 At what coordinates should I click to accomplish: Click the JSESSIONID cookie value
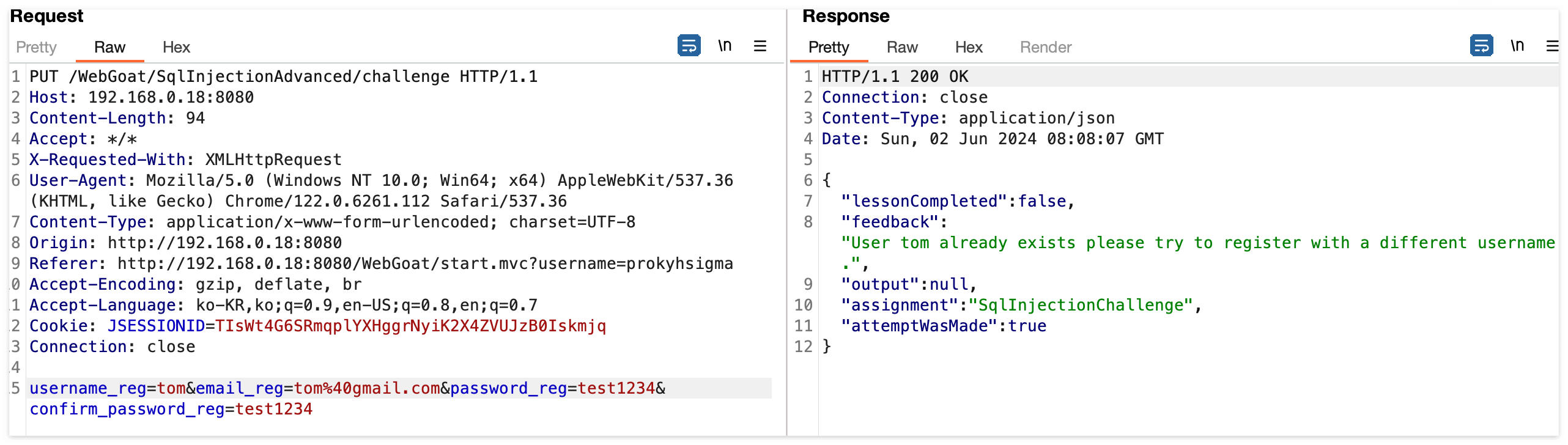coord(410,326)
